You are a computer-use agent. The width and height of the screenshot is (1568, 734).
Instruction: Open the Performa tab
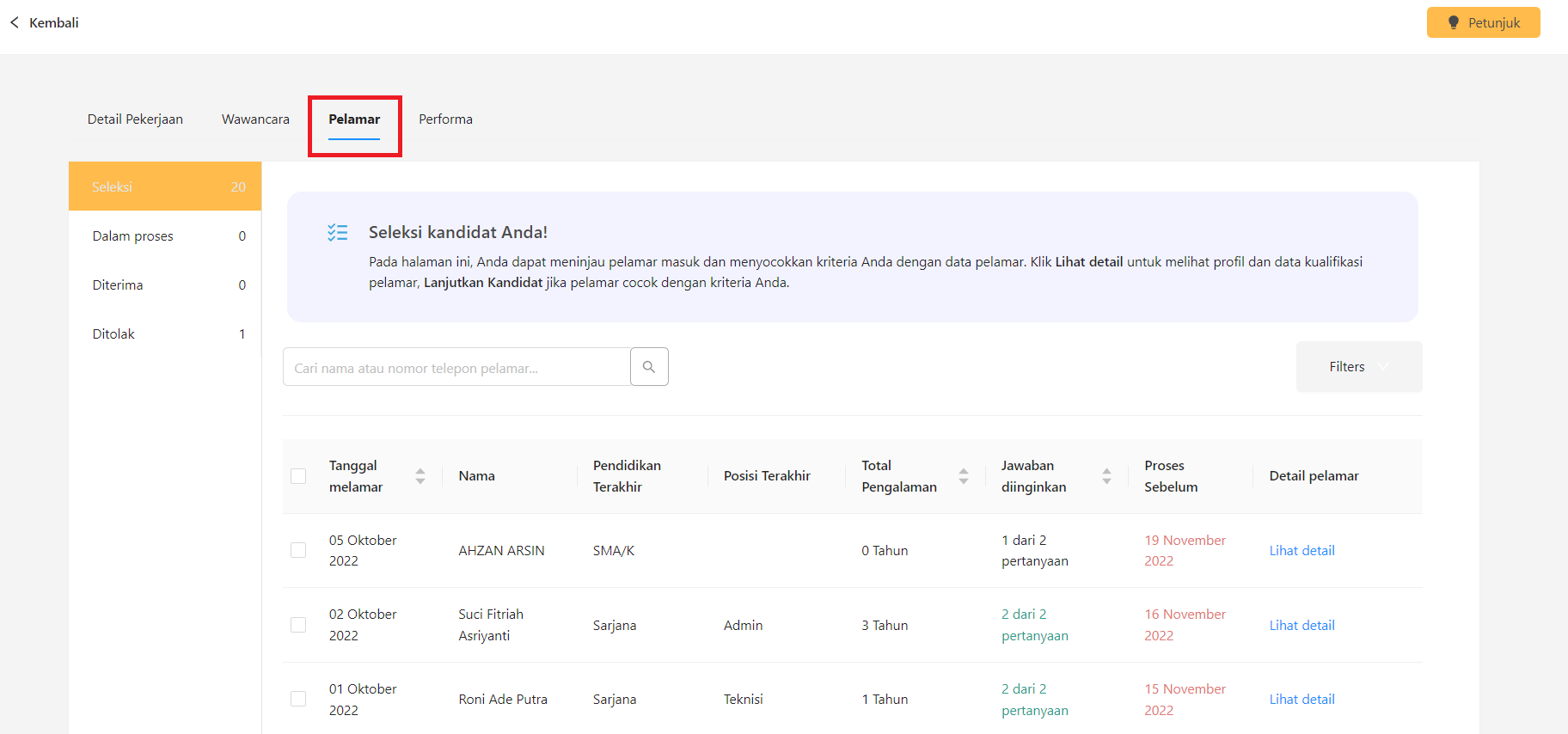[445, 119]
